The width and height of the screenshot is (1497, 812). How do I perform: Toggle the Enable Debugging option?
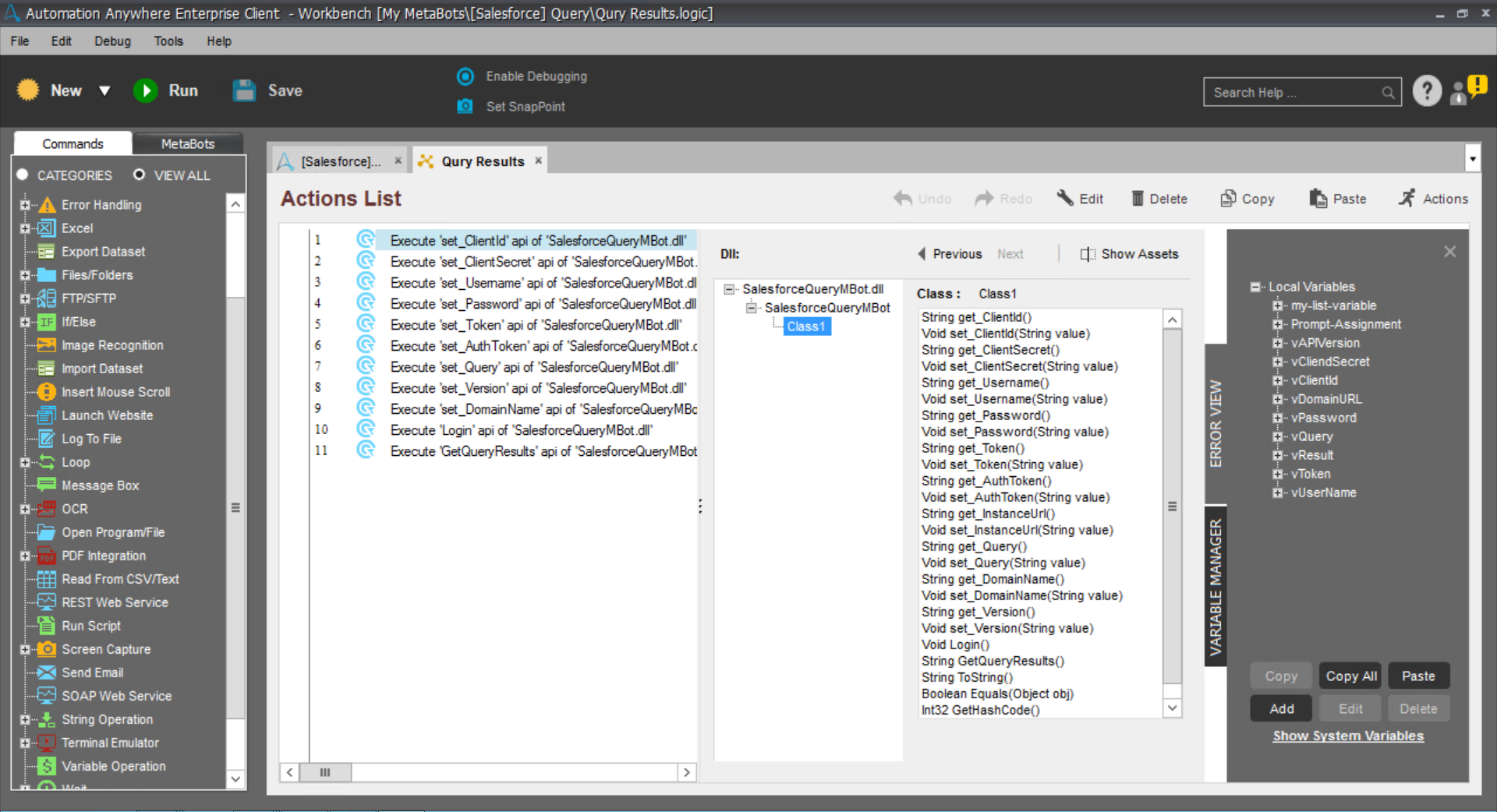[465, 76]
